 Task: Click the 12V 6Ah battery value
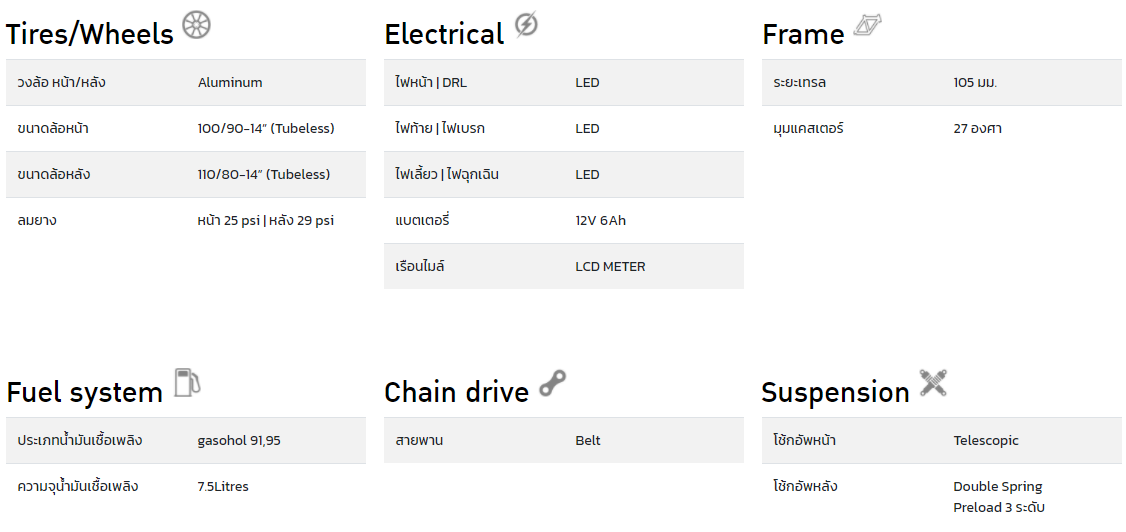click(x=600, y=220)
